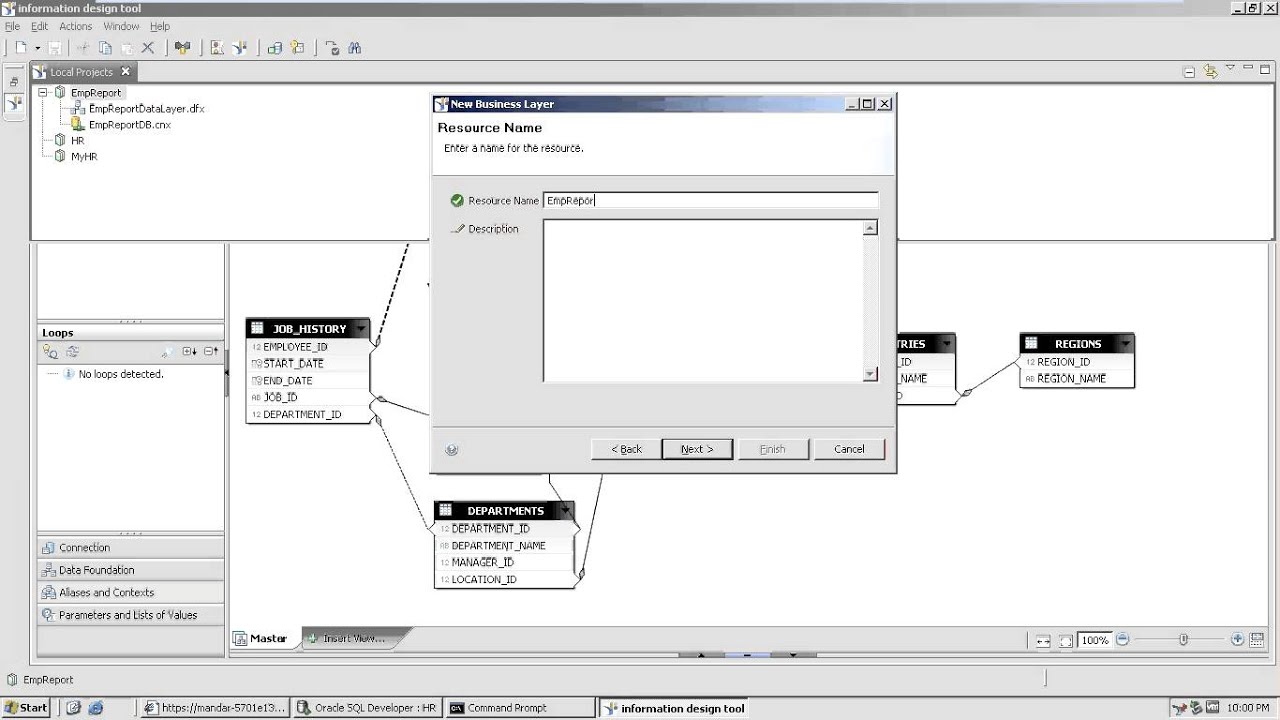
Task: Open the File menu
Action: [x=12, y=26]
